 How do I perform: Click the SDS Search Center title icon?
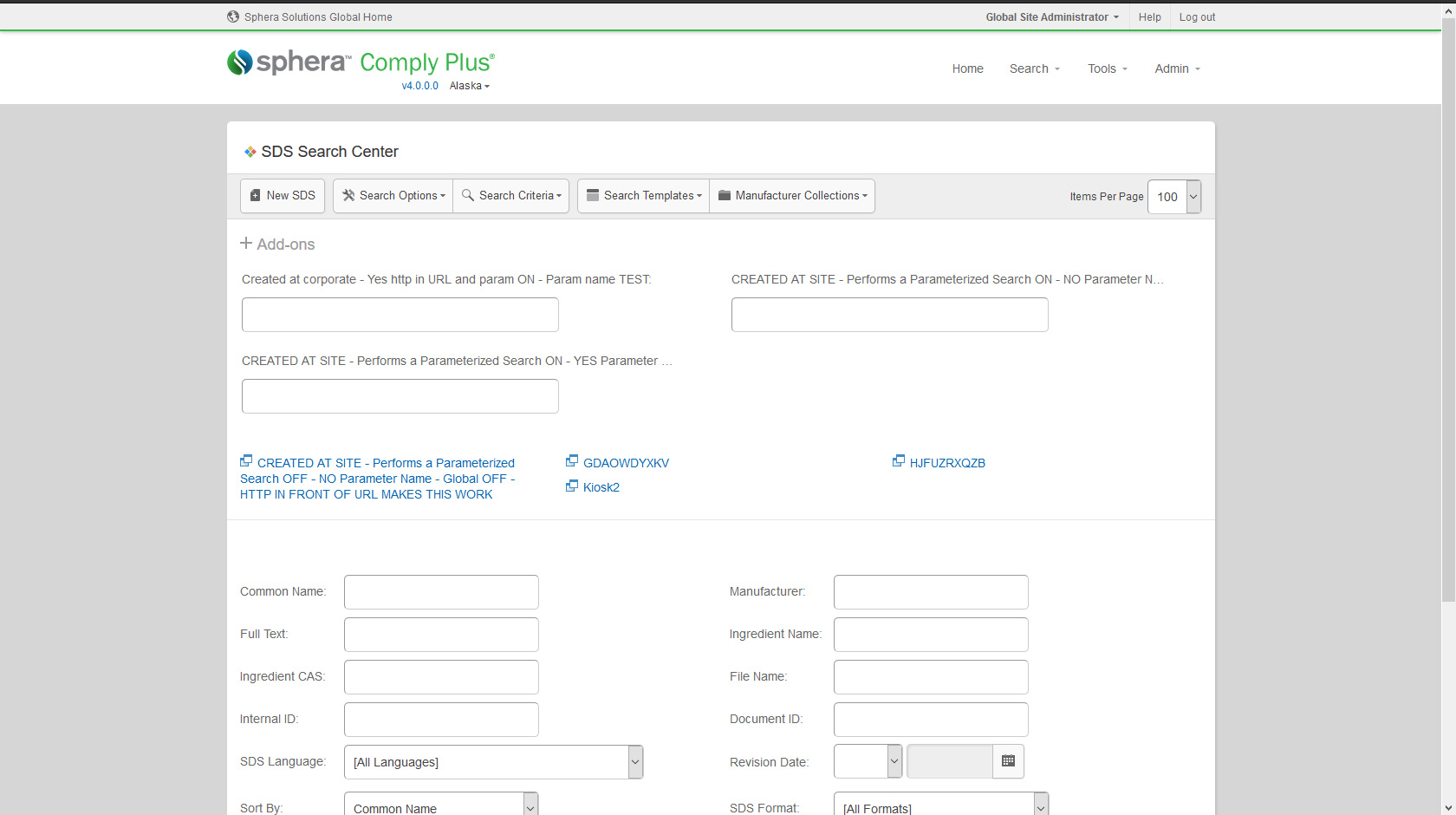click(x=250, y=152)
